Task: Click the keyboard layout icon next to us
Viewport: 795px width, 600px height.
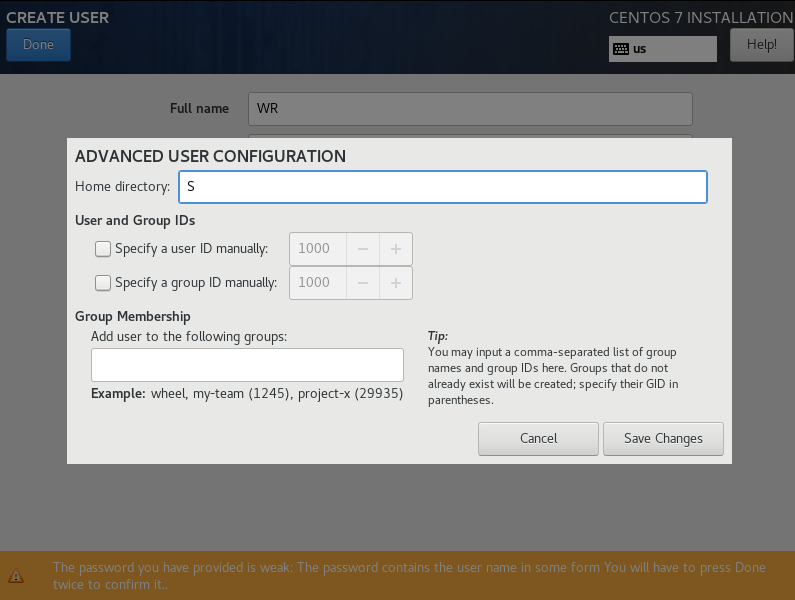Action: point(621,49)
